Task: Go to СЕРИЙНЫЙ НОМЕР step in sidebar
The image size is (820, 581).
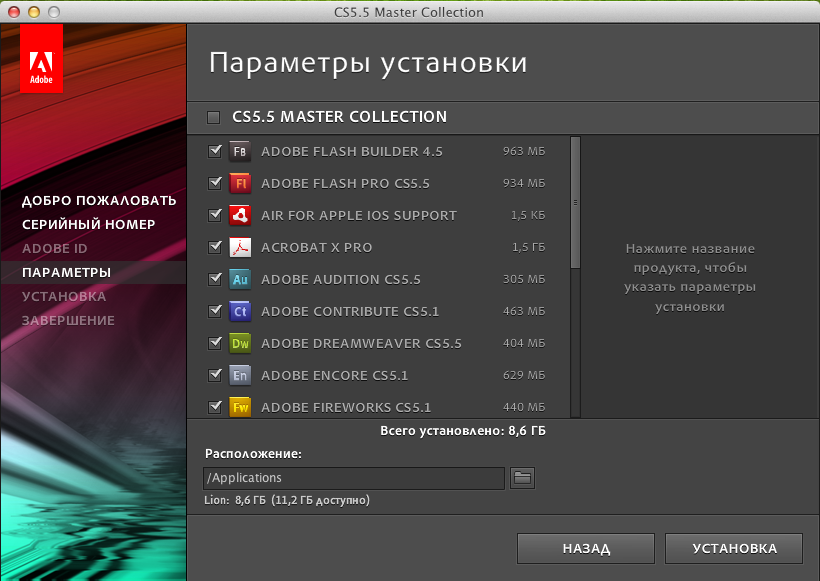Action: tap(88, 224)
